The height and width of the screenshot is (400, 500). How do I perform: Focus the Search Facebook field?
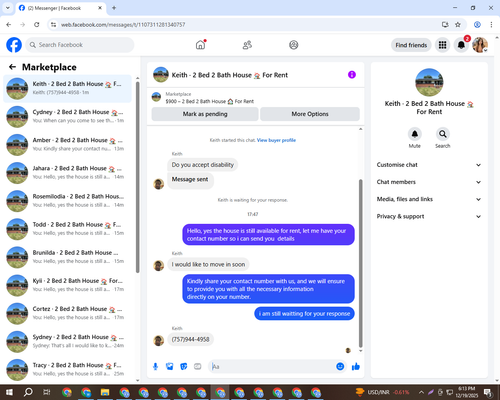point(80,45)
